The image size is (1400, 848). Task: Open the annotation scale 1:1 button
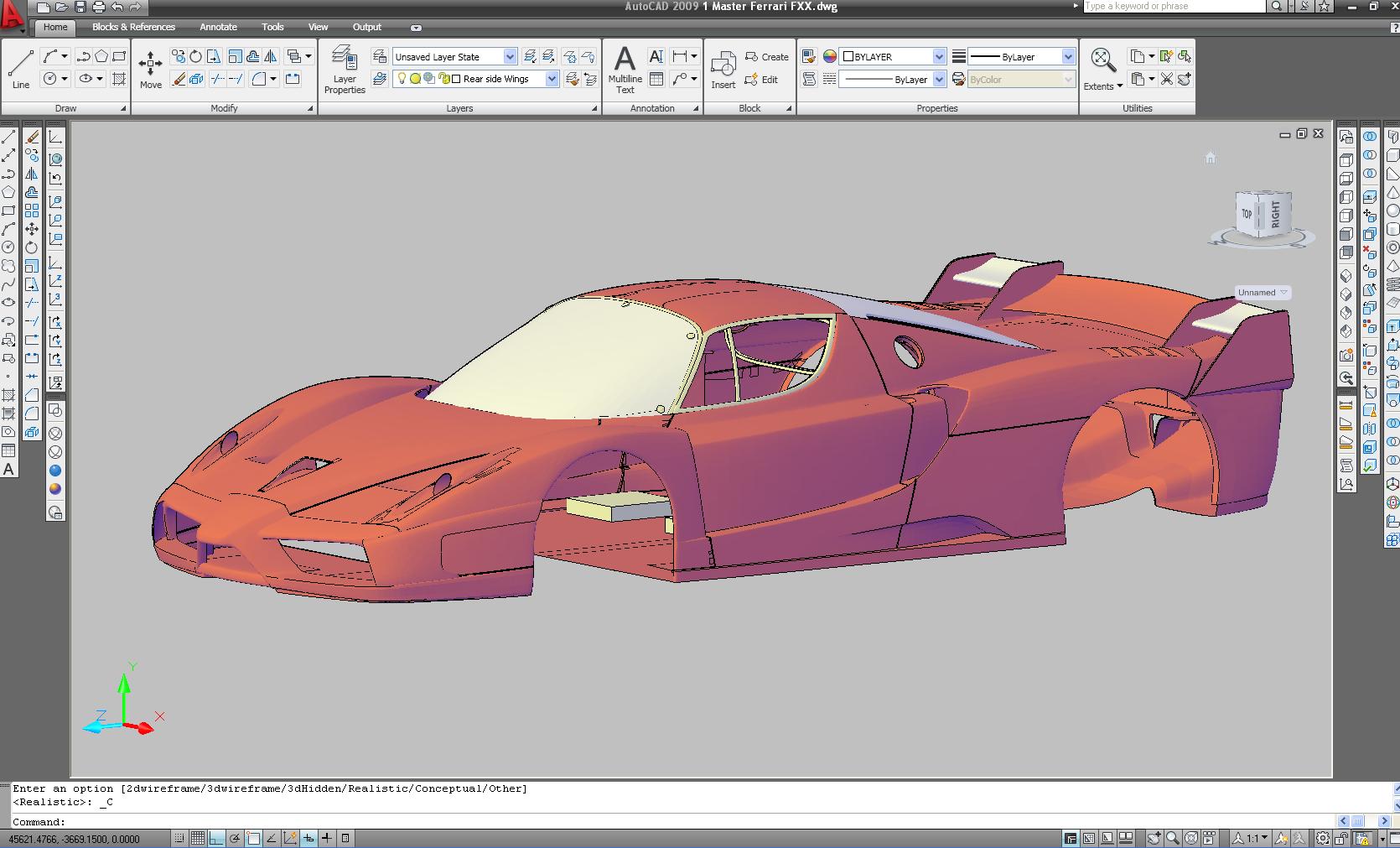click(x=1251, y=838)
